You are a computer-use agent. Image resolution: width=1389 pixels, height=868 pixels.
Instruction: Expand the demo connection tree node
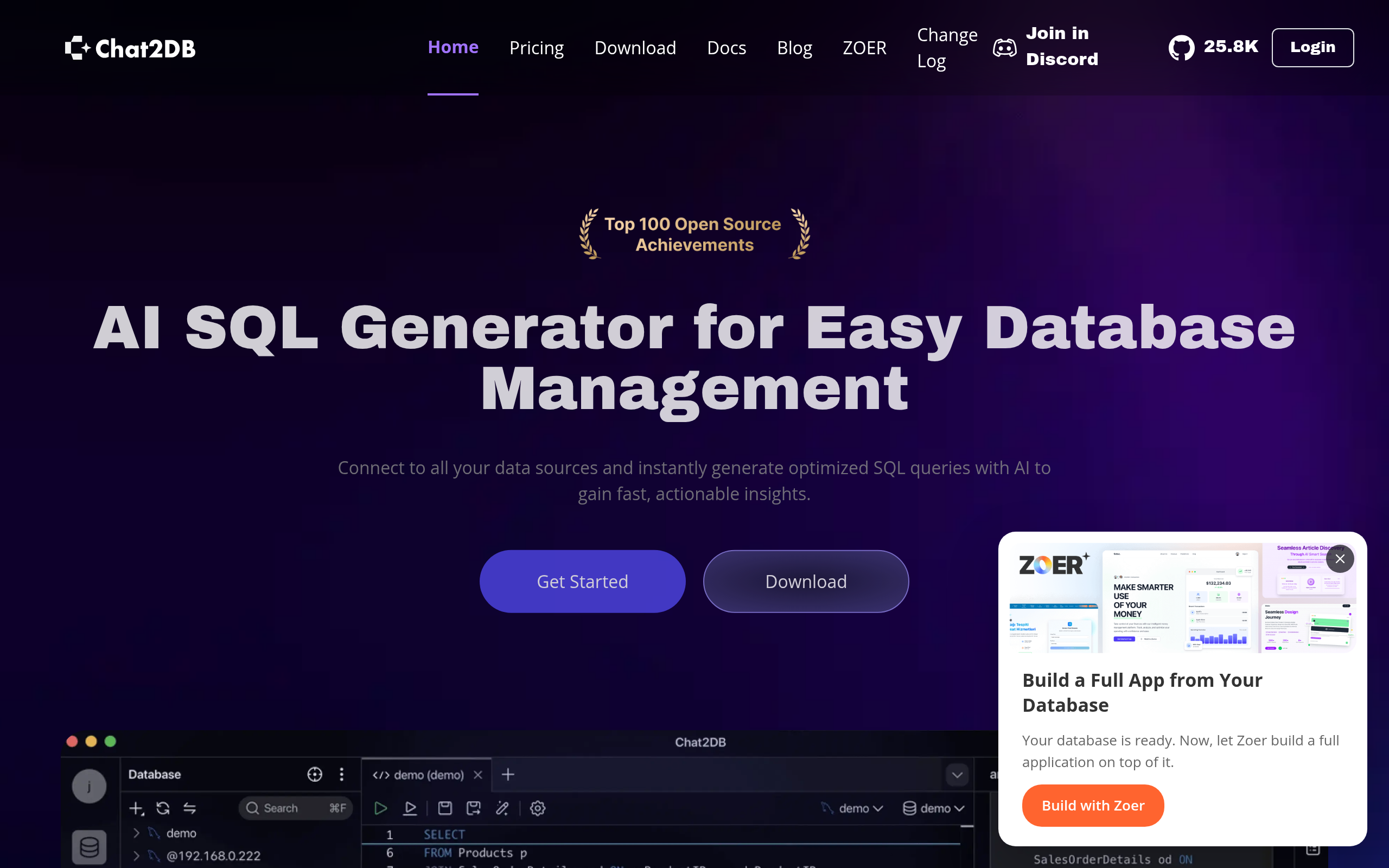tap(136, 832)
